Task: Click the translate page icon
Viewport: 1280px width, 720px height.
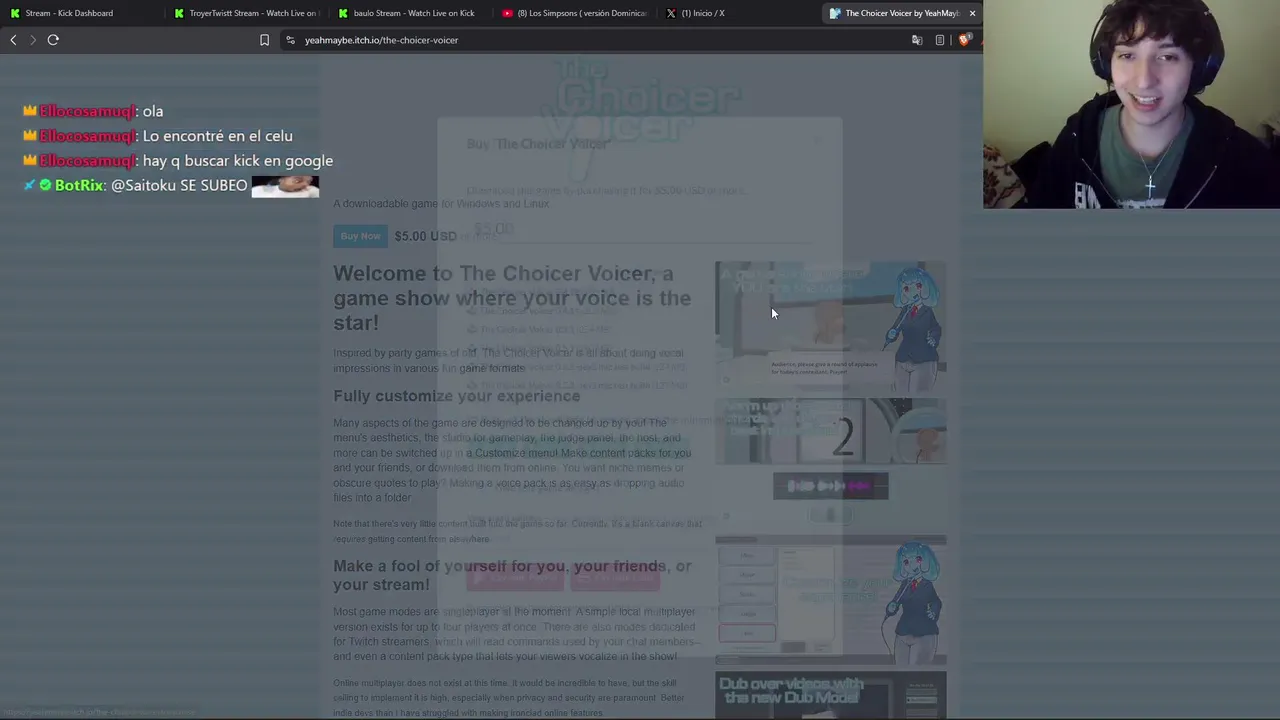Action: (x=917, y=40)
